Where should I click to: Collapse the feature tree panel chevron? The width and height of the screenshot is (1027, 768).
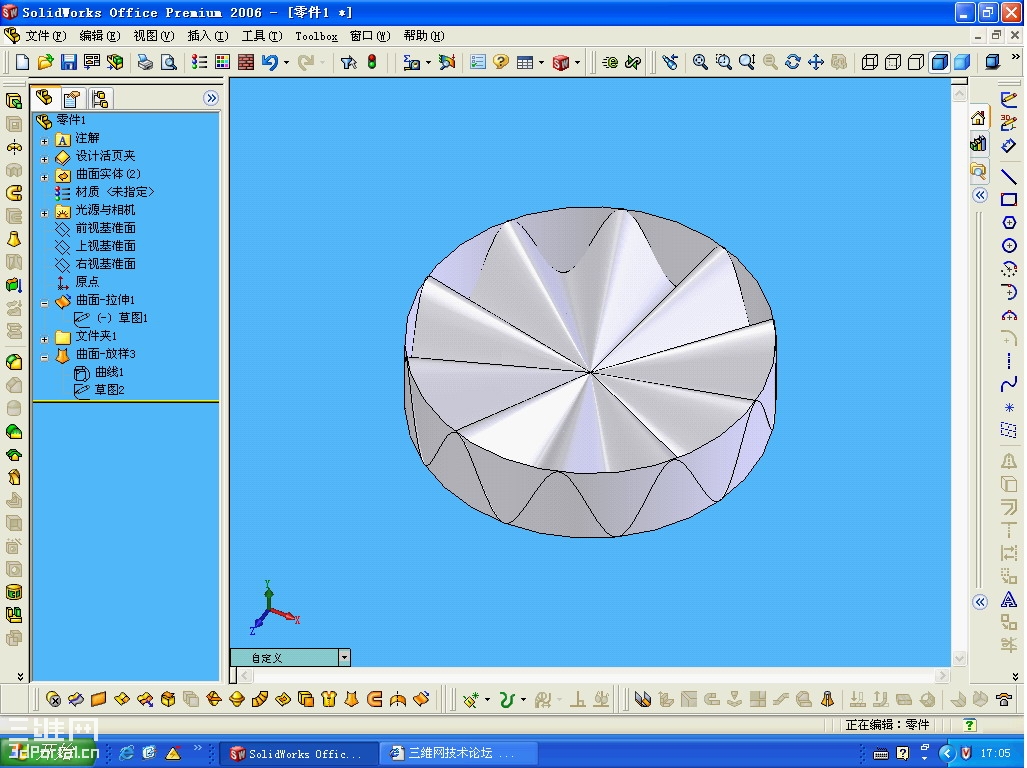point(211,98)
